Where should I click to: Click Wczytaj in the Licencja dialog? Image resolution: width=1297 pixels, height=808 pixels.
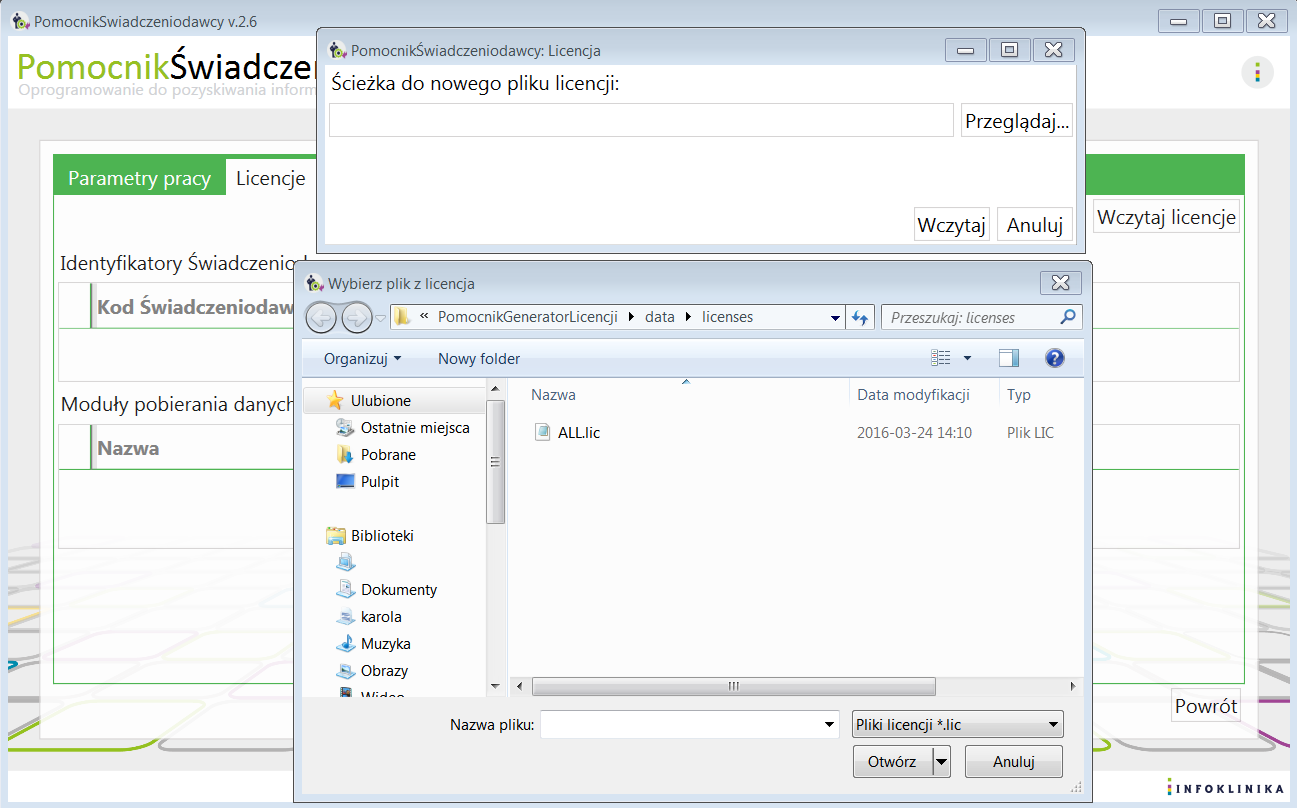952,225
